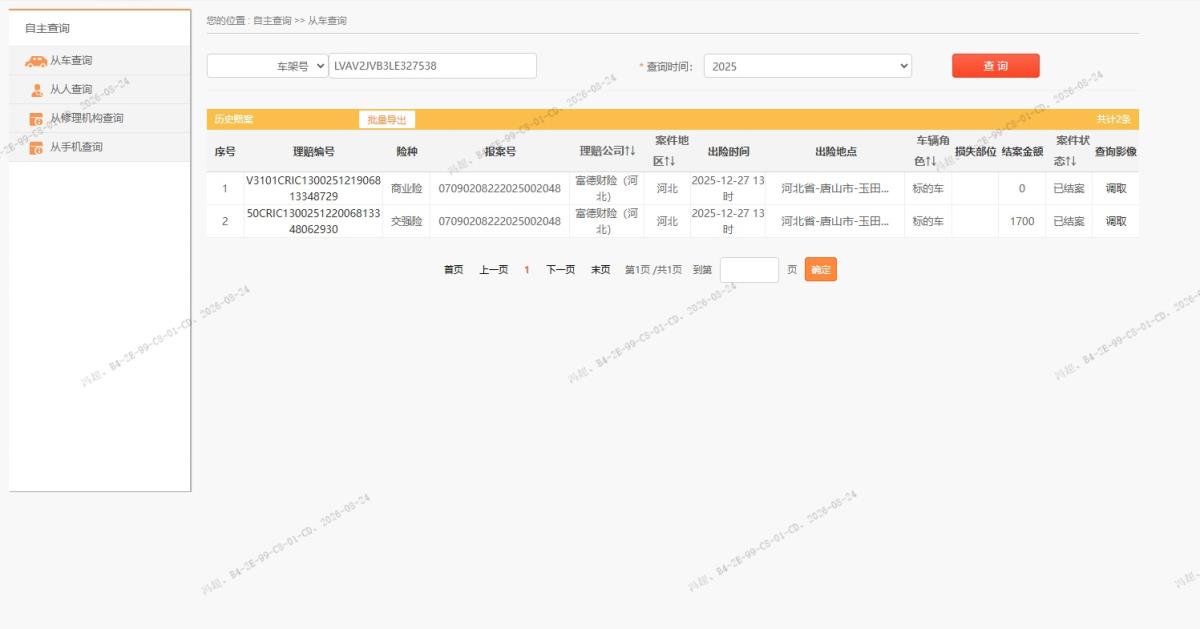Click the person icon beside 从人查询
This screenshot has width=1200, height=629.
click(37, 90)
